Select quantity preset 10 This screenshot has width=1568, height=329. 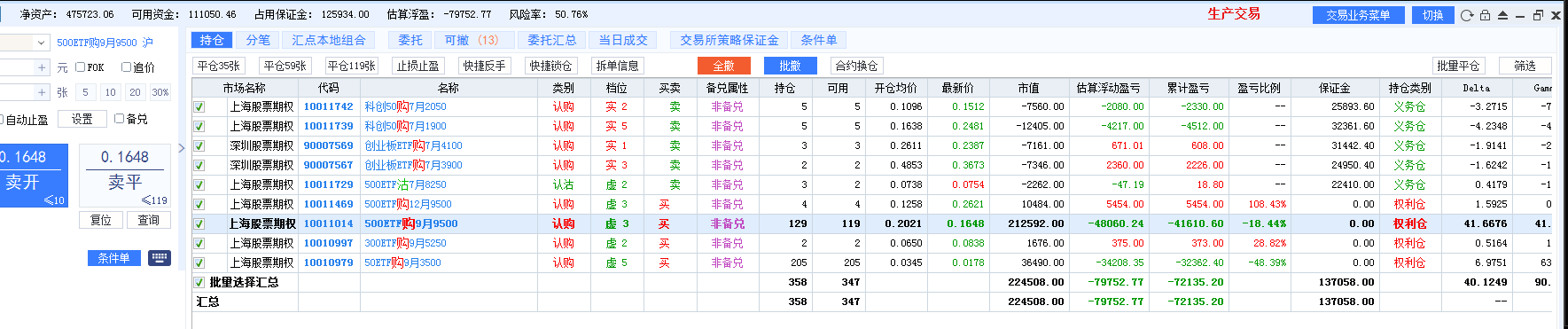click(110, 92)
